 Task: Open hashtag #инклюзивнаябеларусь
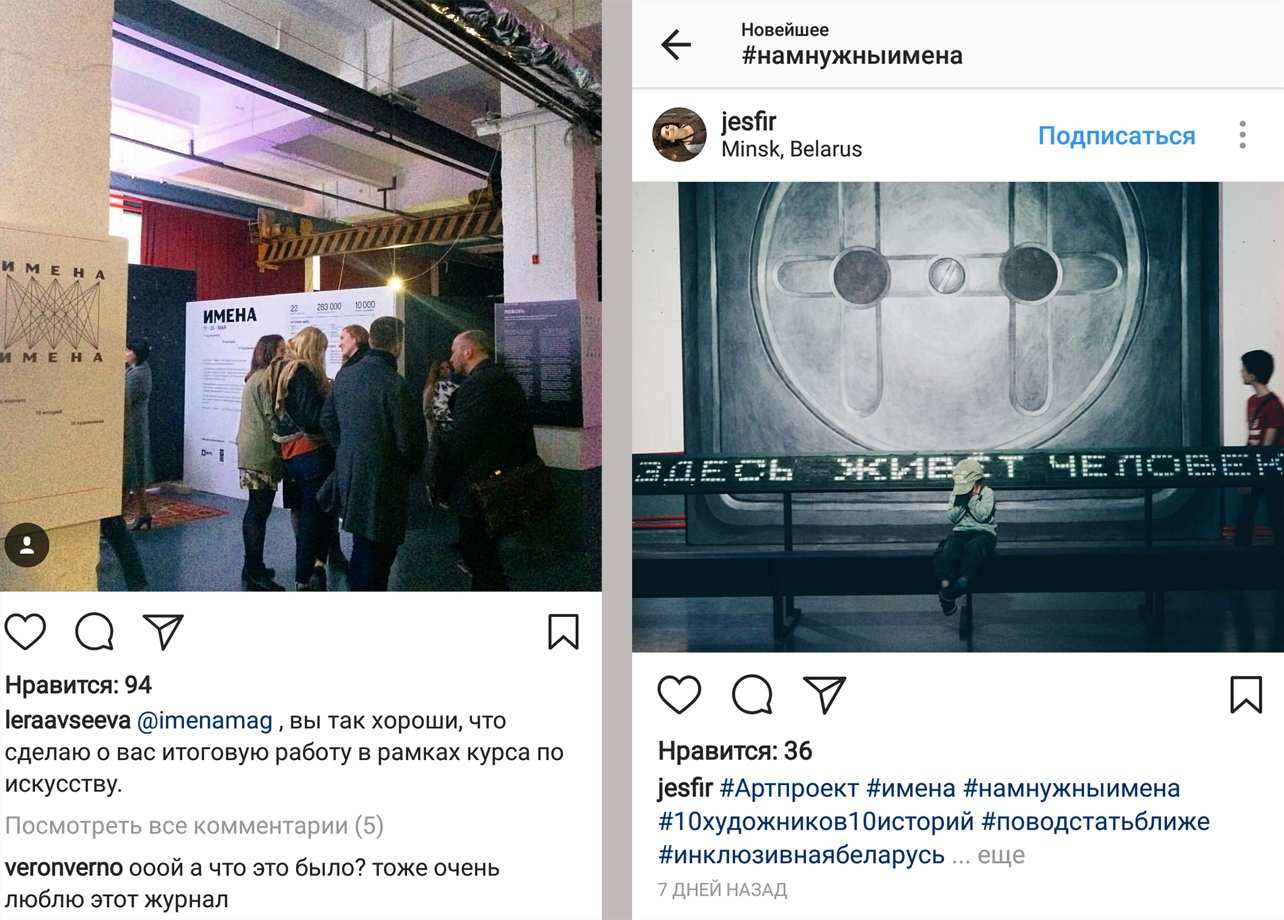[x=801, y=855]
